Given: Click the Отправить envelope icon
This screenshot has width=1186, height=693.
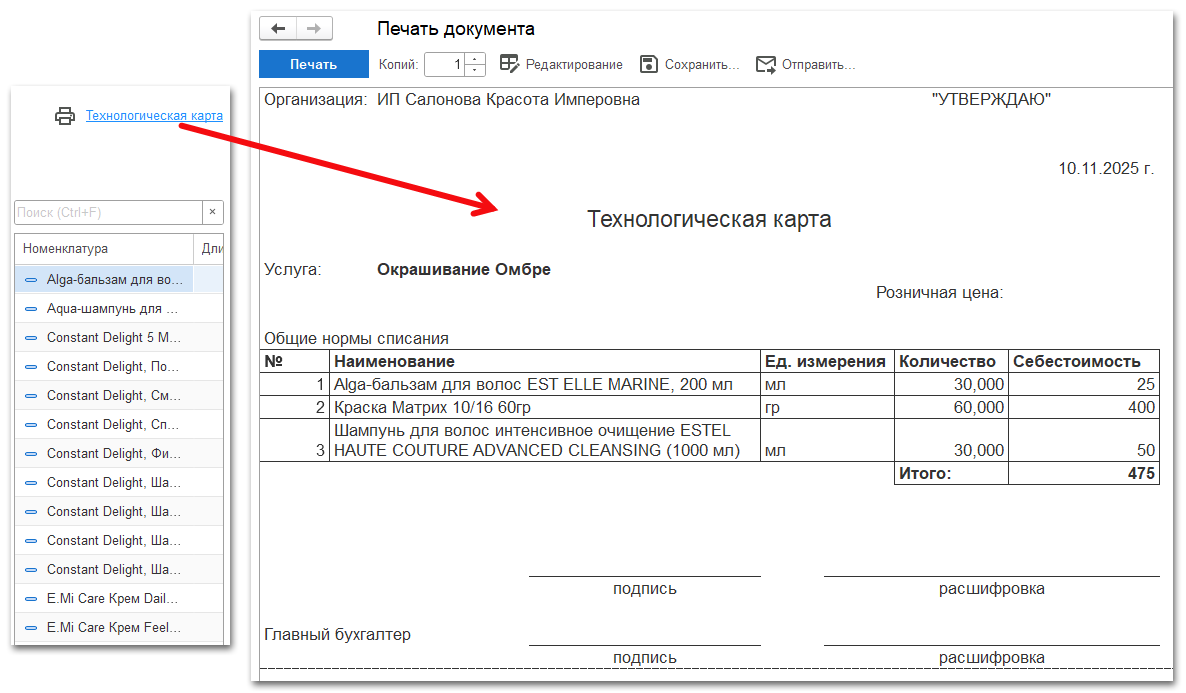Looking at the screenshot, I should point(766,64).
